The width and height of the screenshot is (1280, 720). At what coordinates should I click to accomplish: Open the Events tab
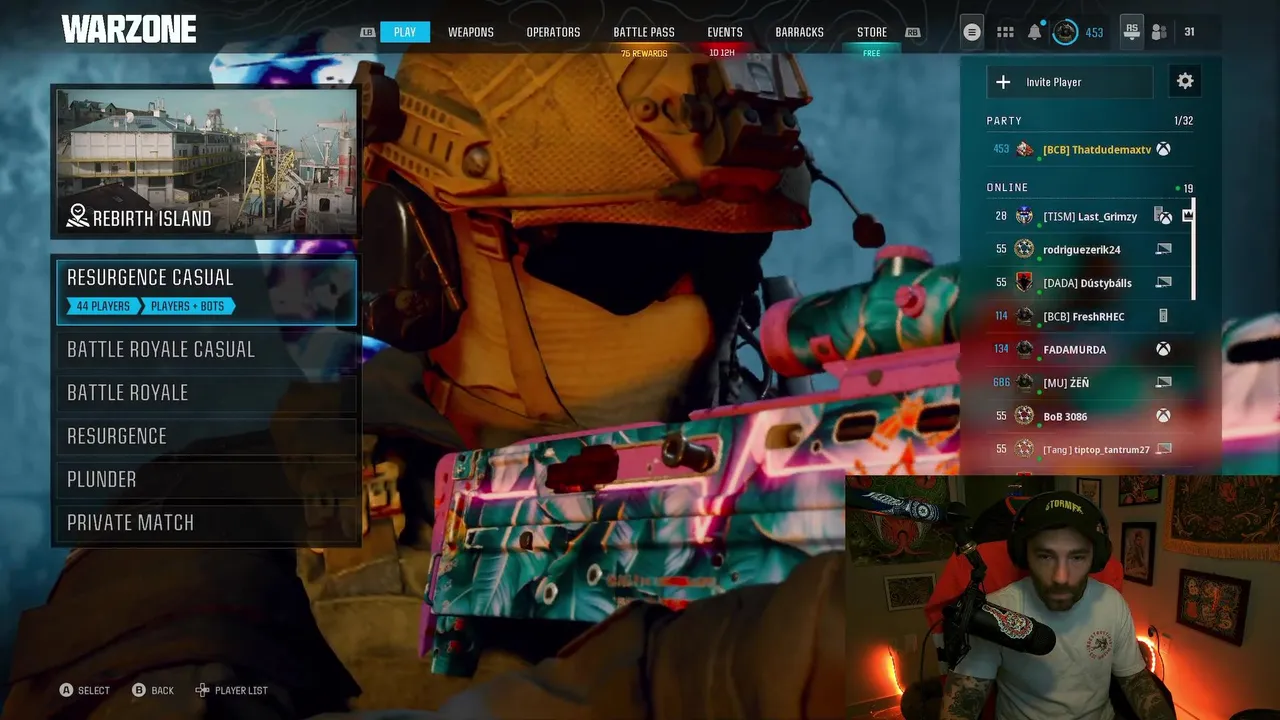725,32
